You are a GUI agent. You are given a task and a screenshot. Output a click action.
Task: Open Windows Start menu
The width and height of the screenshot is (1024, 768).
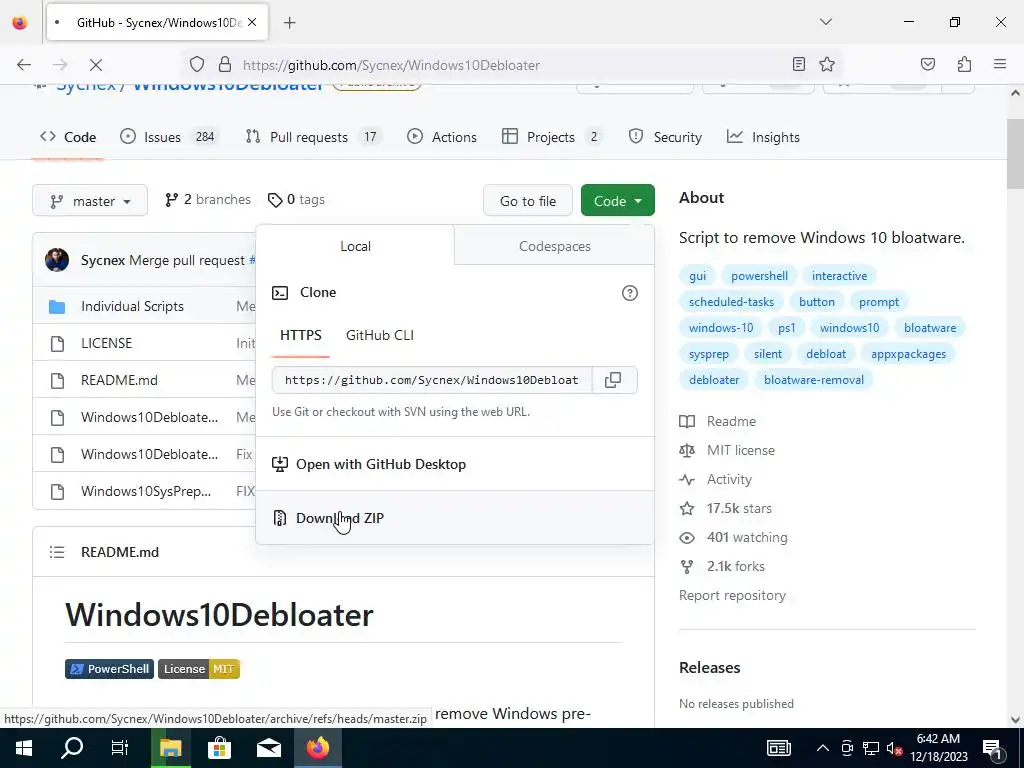[x=24, y=748]
